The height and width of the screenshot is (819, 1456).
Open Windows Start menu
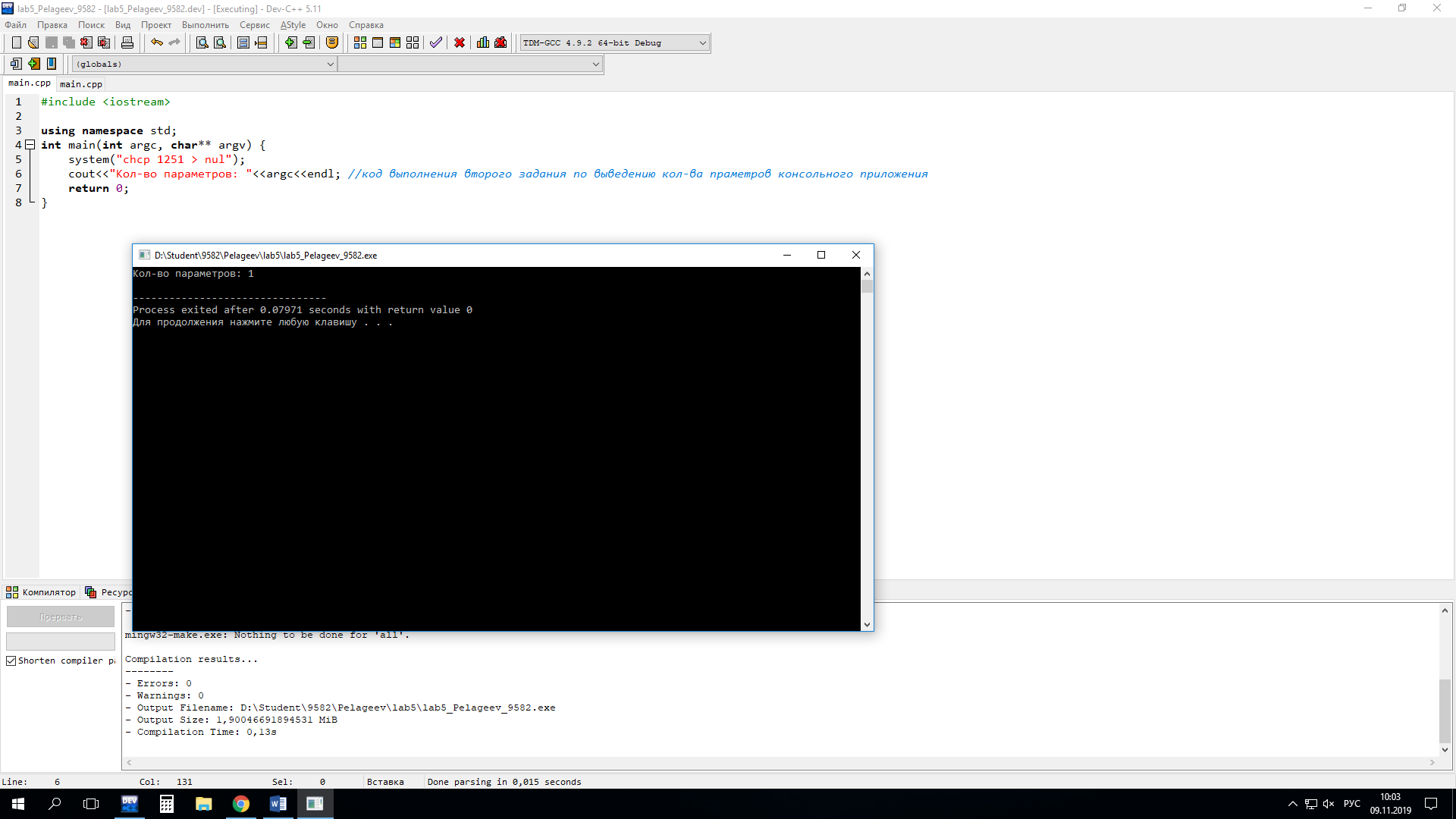[18, 804]
